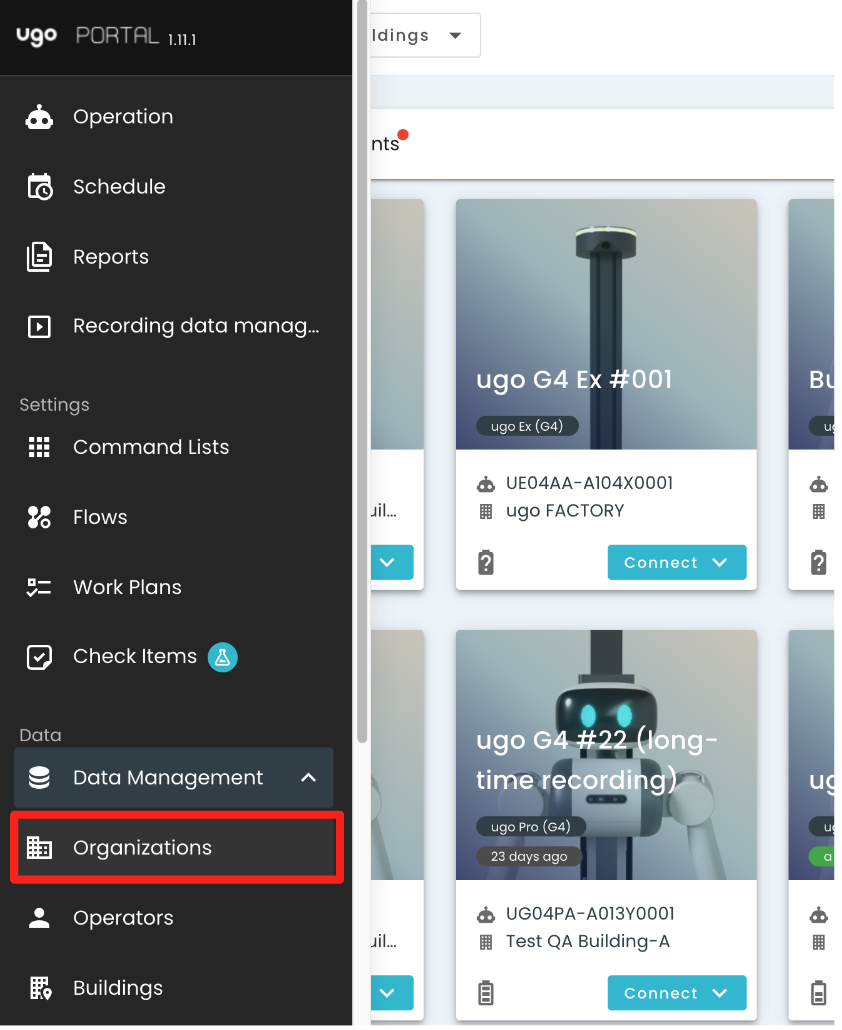Open the Flows settings page
Screen dimensions: 842x1030
click(173, 518)
